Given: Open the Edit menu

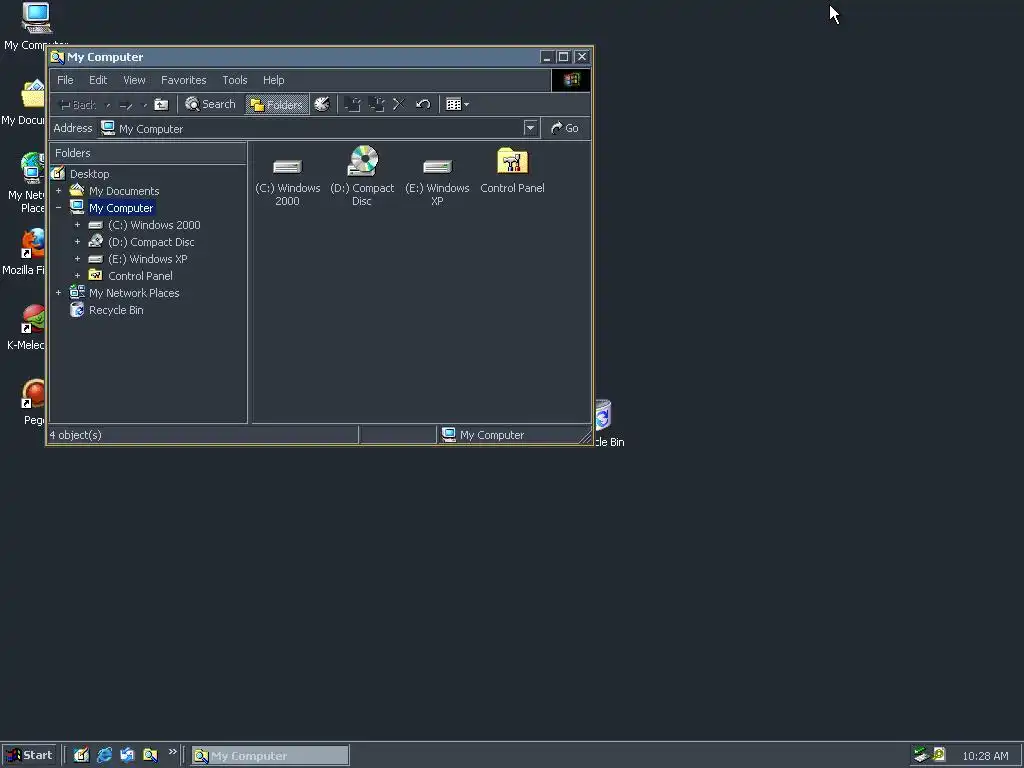Looking at the screenshot, I should 98,80.
